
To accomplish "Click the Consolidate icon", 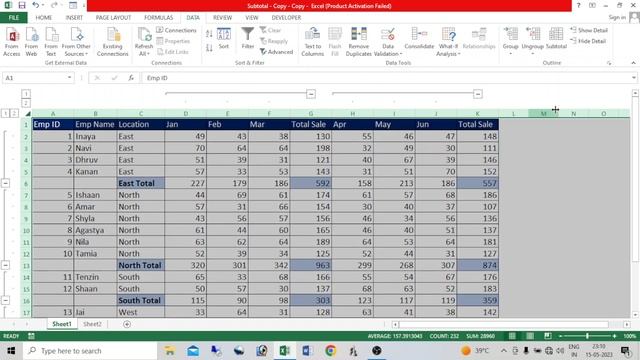I will click(x=419, y=39).
